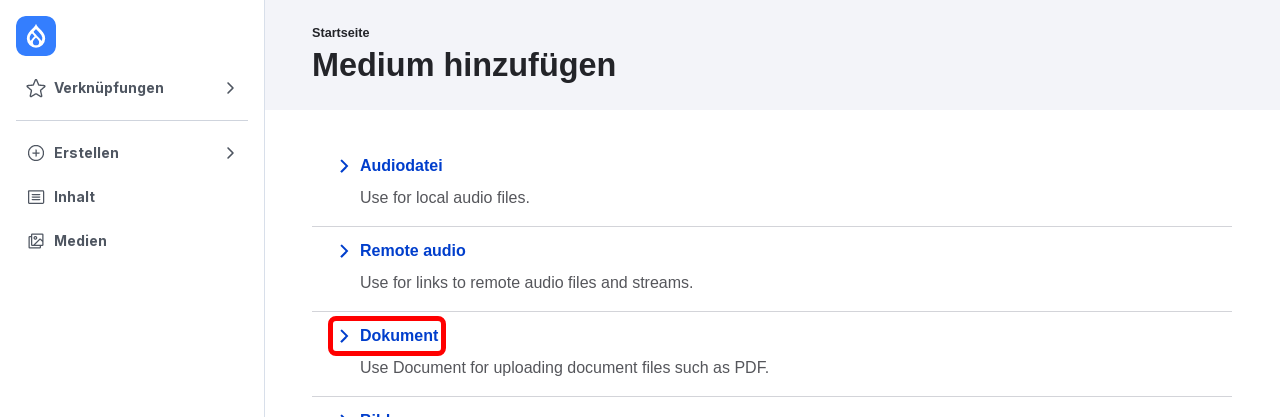Open the Verknüpfungen sidebar menu item
Image resolution: width=1280 pixels, height=417 pixels.
[x=132, y=88]
